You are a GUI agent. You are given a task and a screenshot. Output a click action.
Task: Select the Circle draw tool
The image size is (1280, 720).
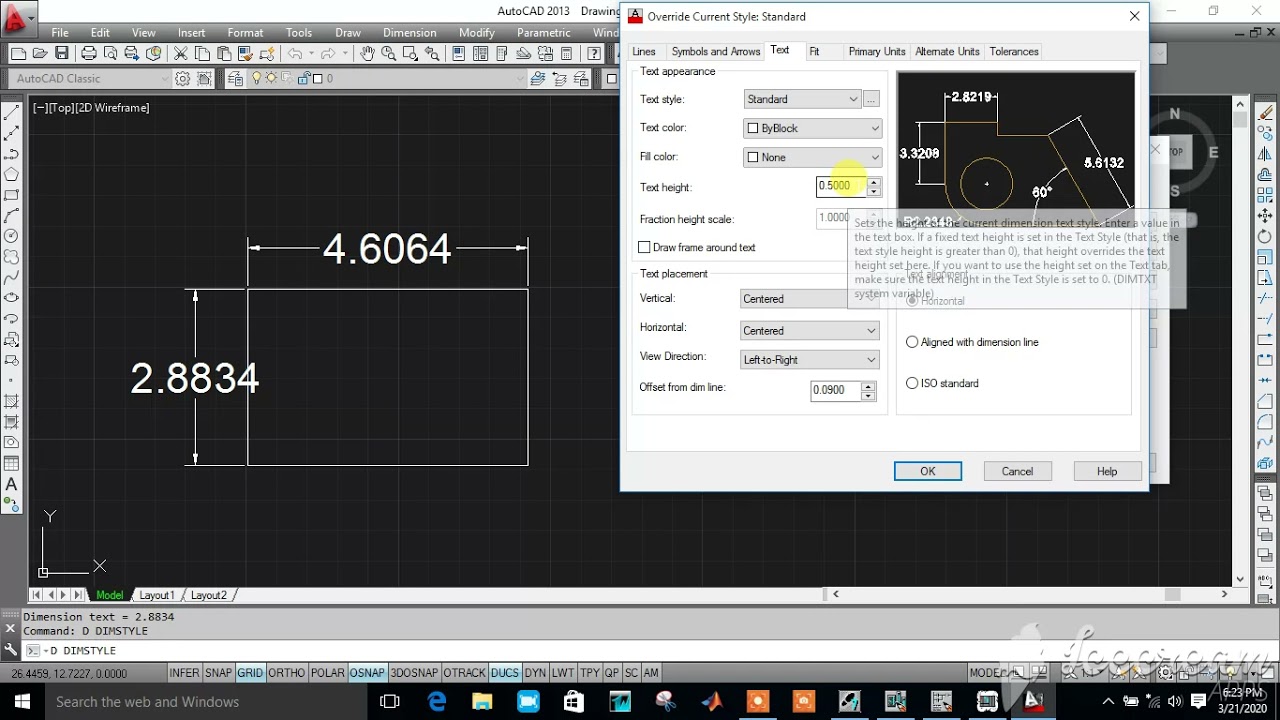[12, 236]
